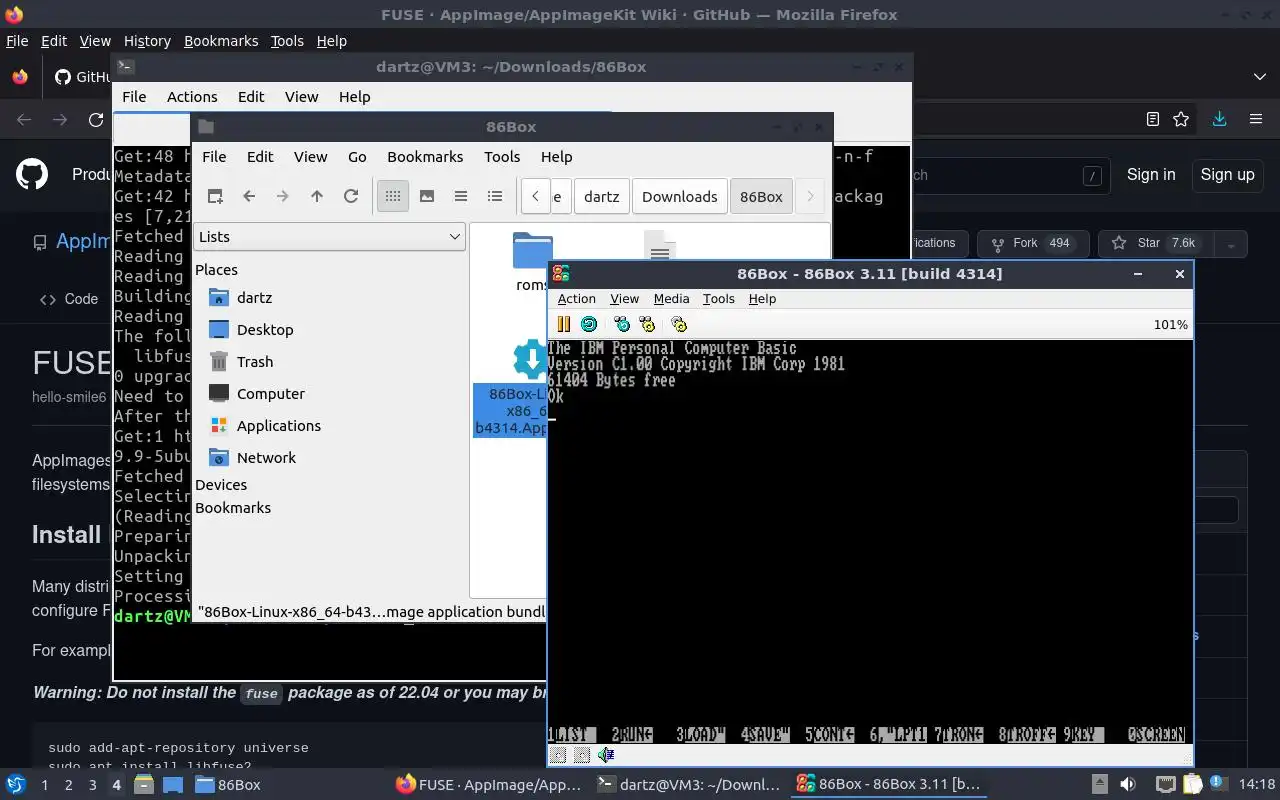The height and width of the screenshot is (800, 1280).
Task: Go forward in file manager
Action: point(283,196)
